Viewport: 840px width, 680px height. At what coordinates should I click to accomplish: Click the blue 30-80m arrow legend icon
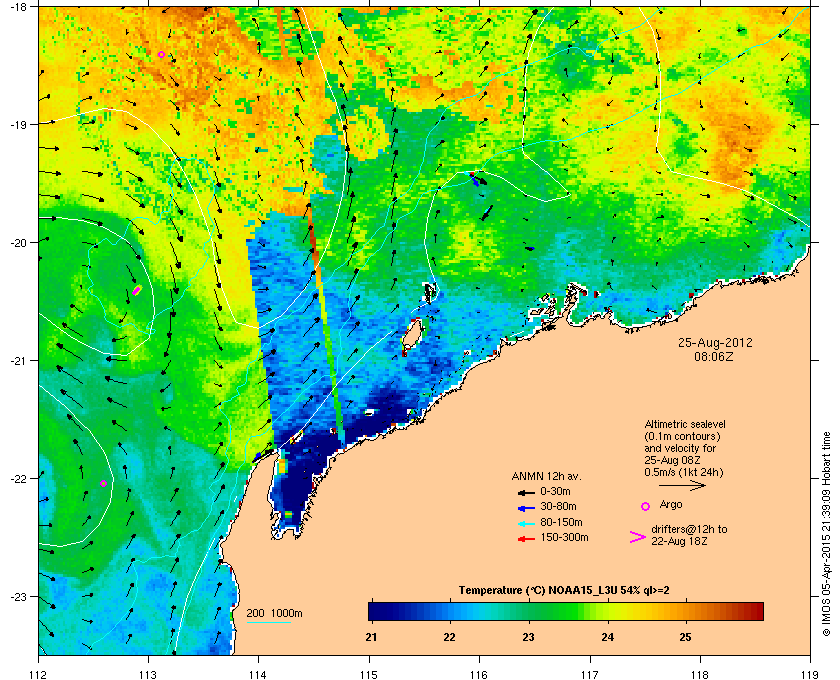point(526,508)
